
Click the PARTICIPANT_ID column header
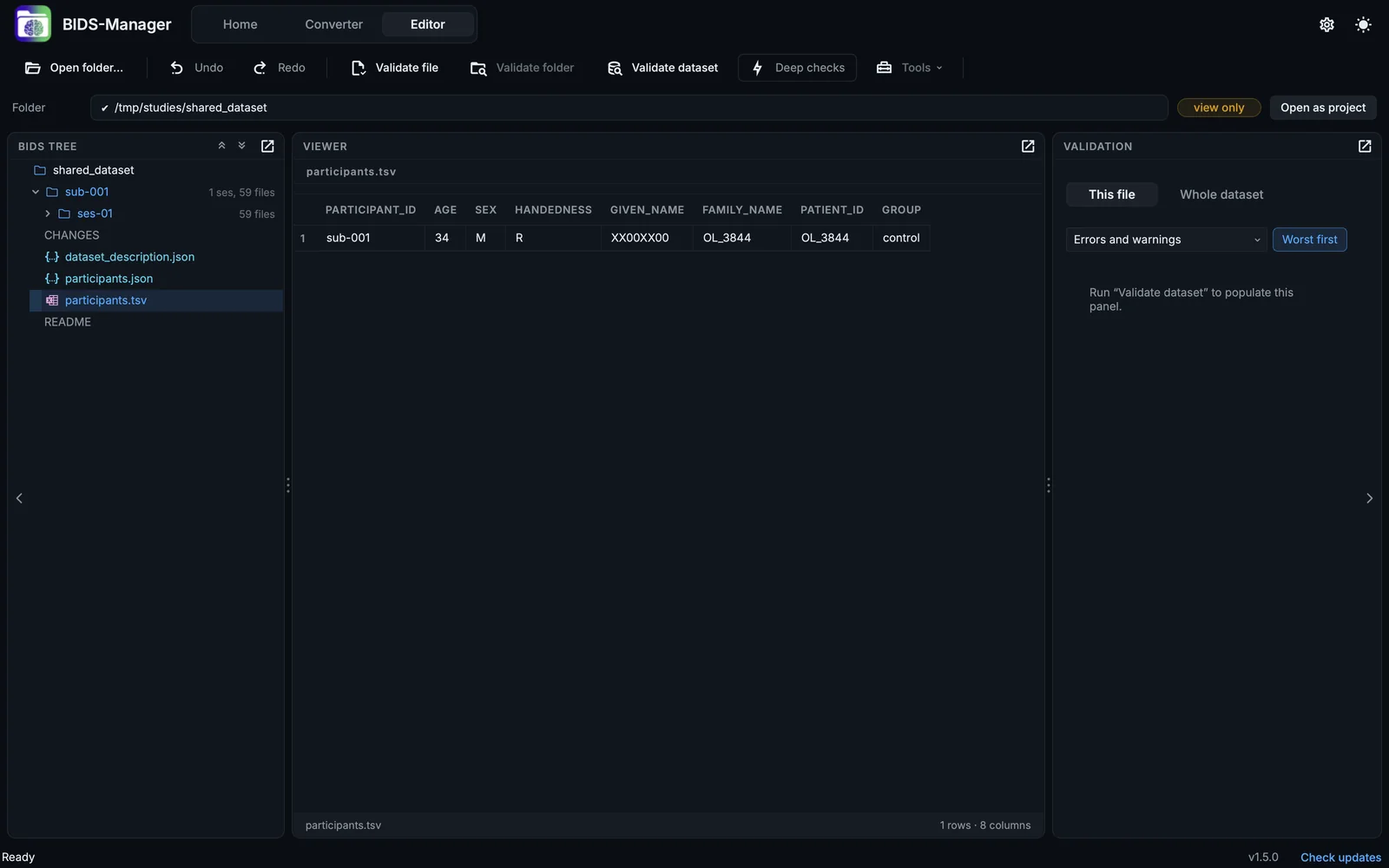pos(371,210)
